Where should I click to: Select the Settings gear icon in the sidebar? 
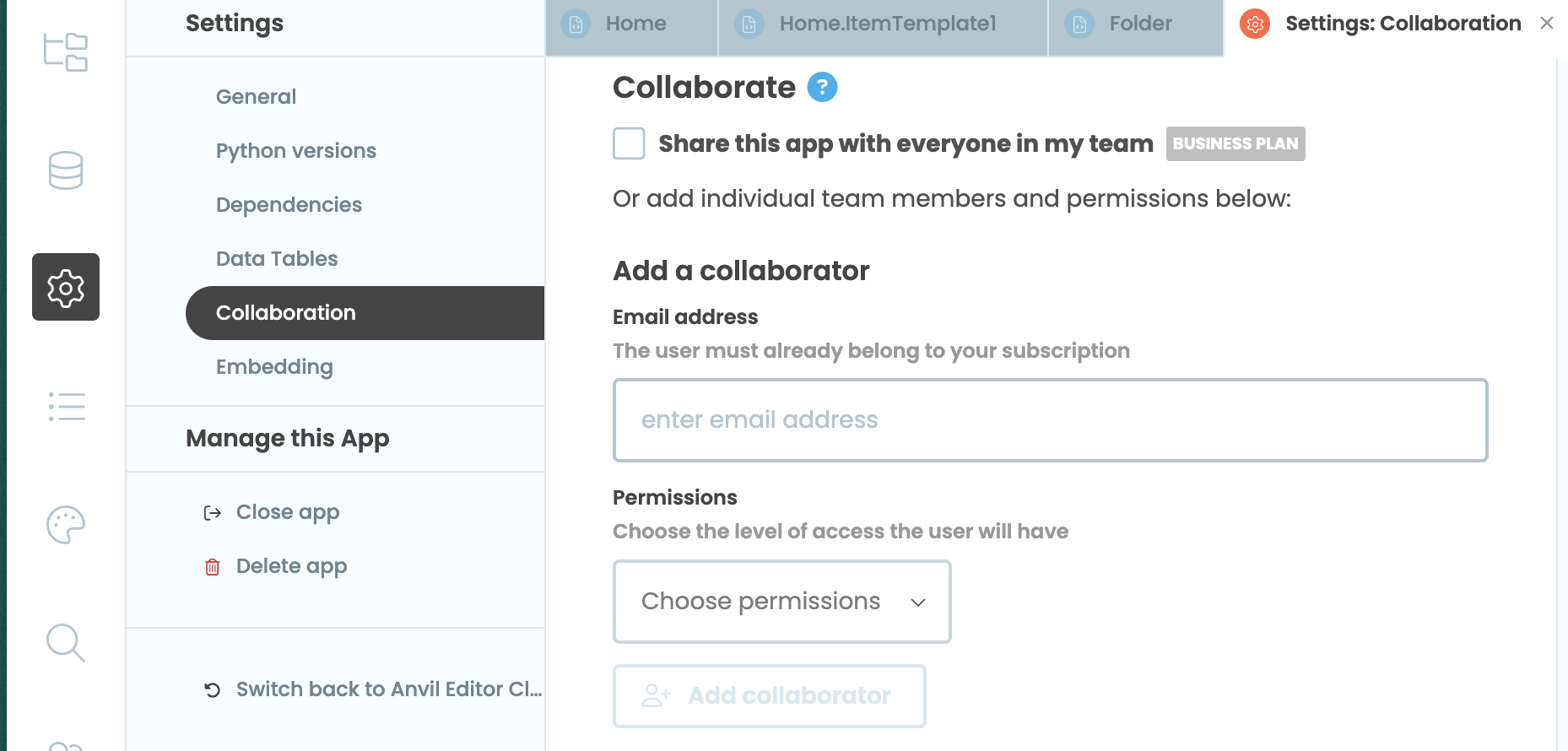tap(66, 287)
